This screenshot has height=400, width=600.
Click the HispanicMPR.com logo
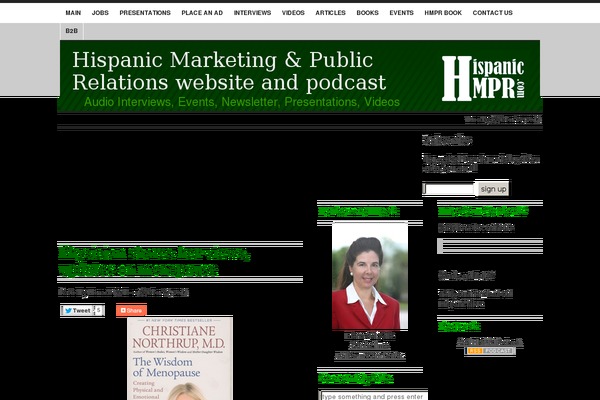[x=483, y=78]
